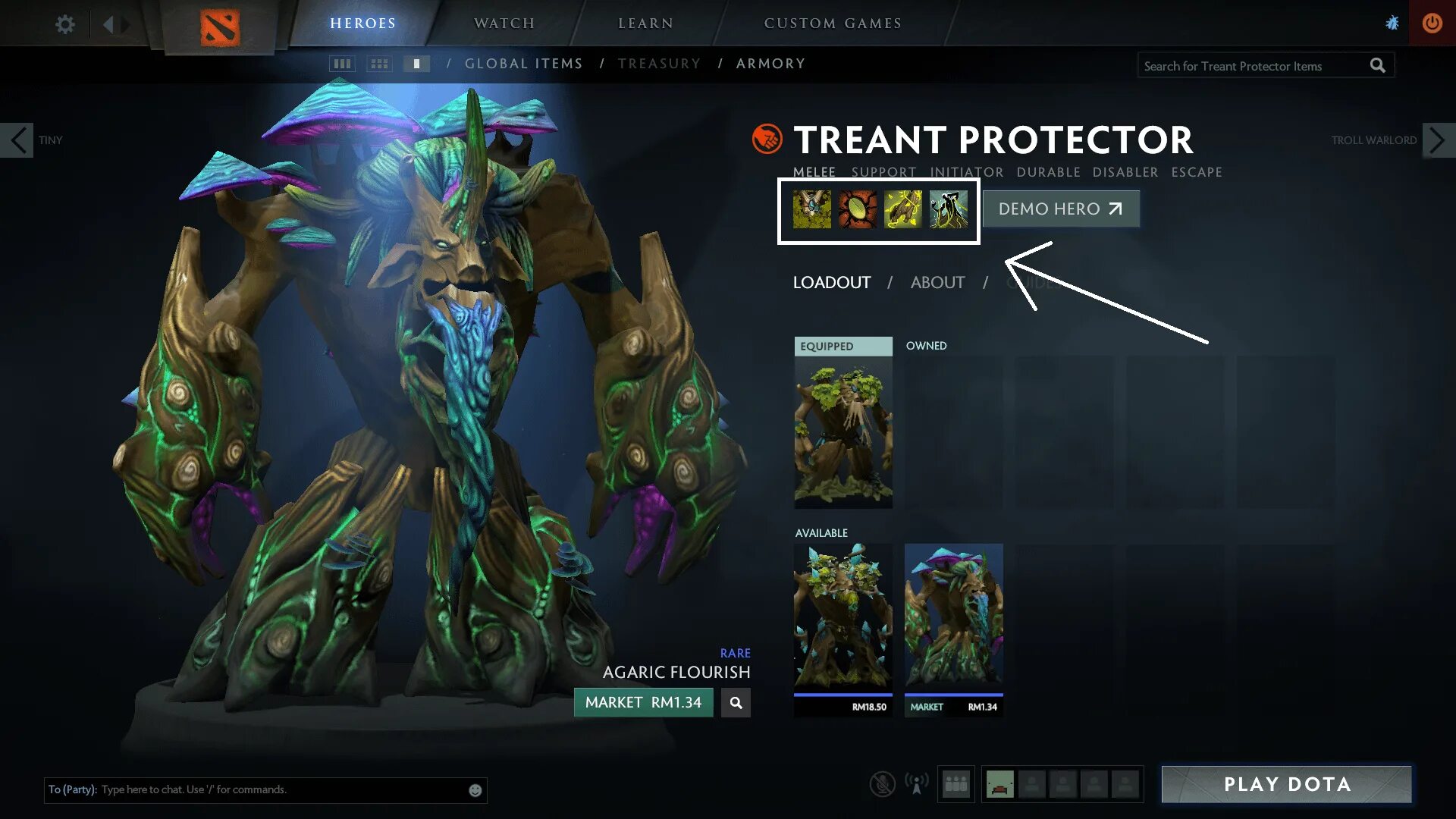Click the Demo Hero button
This screenshot has height=819, width=1456.
[x=1061, y=209]
